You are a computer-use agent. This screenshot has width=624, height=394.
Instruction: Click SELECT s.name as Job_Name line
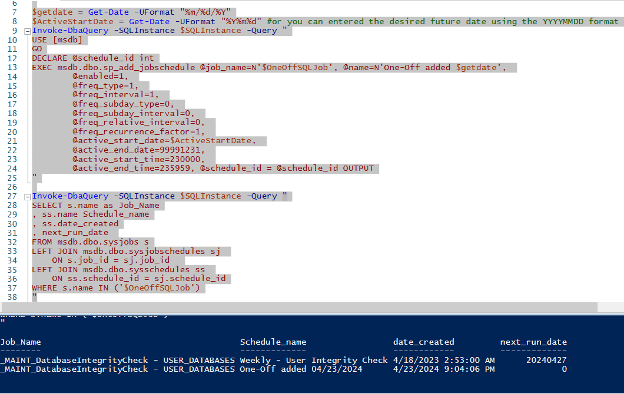pyautogui.click(x=96, y=205)
